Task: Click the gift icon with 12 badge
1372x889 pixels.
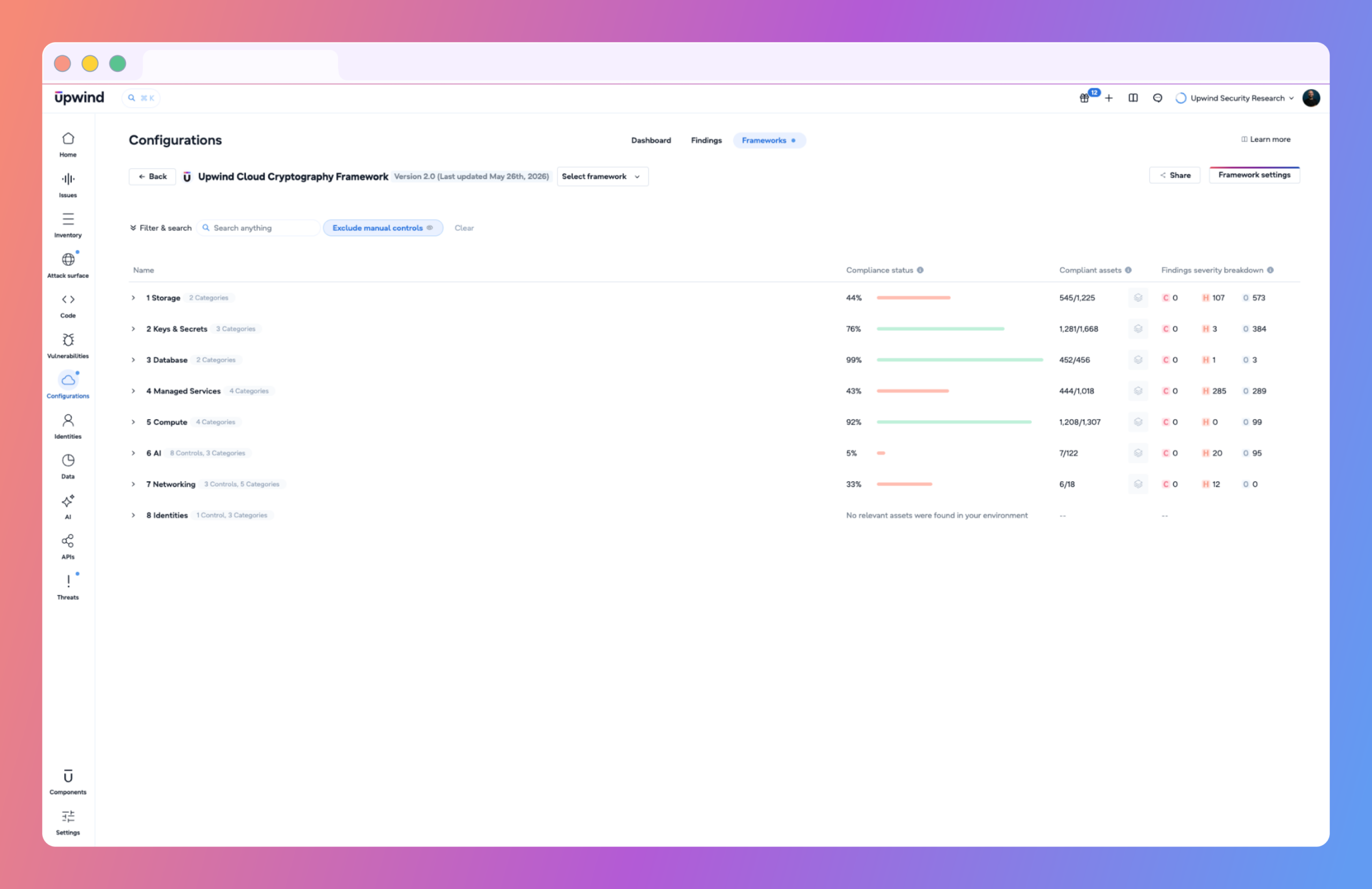Action: pyautogui.click(x=1084, y=98)
